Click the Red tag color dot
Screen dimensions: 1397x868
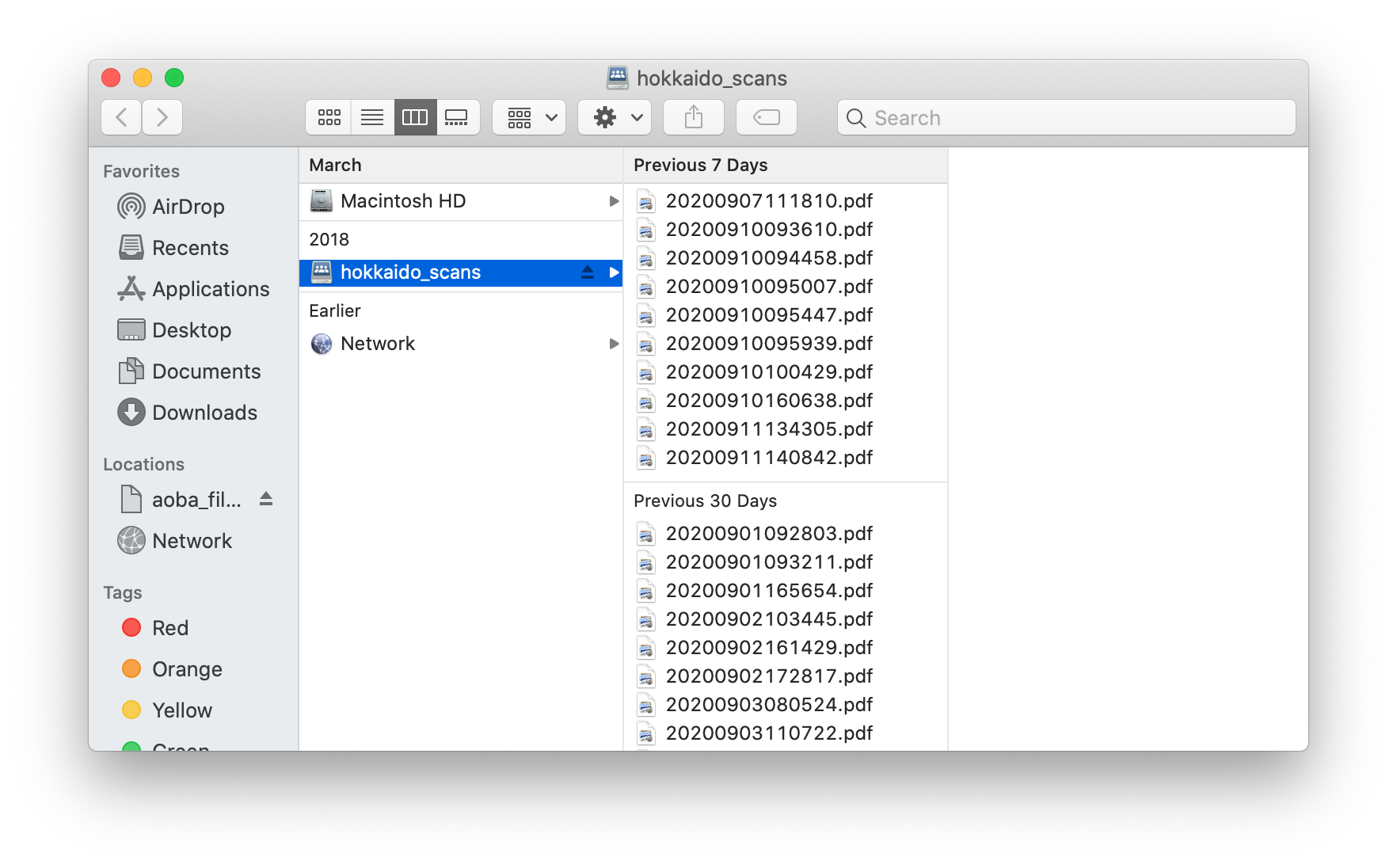point(131,628)
